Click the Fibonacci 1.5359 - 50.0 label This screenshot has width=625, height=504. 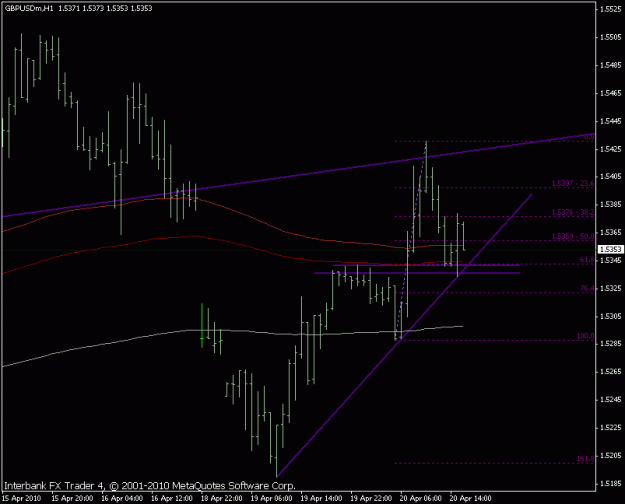[573, 236]
